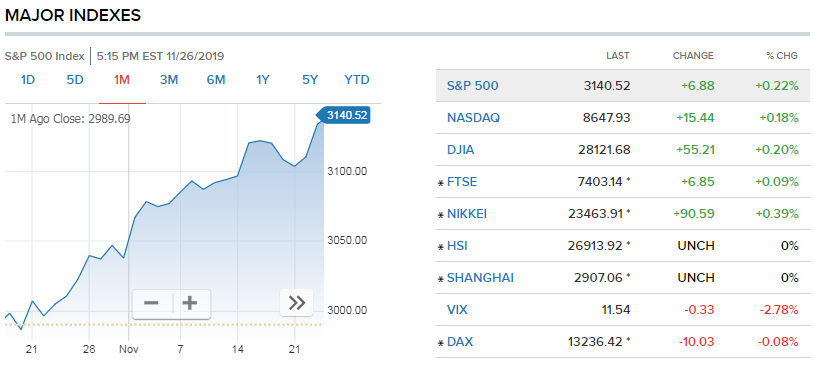Screen dimensions: 814x373
Task: Zoom out the chart with minus icon
Action: pos(152,303)
